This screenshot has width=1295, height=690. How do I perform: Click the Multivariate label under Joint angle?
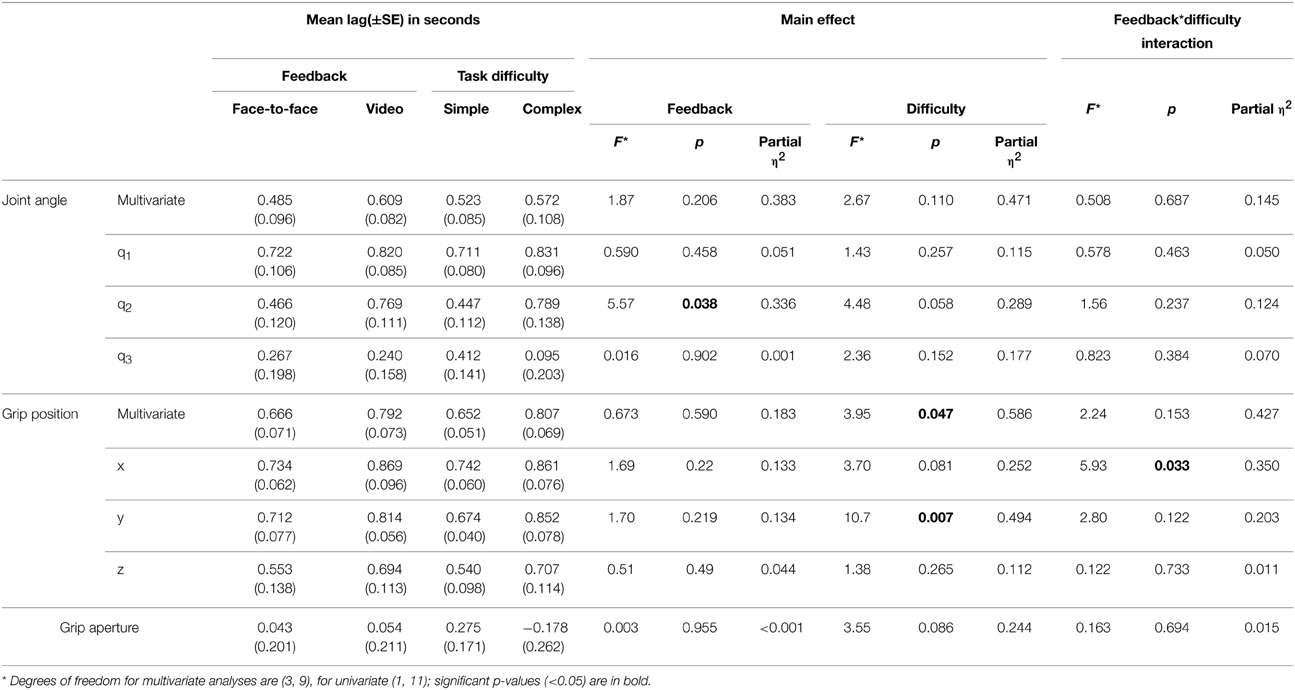click(x=151, y=201)
